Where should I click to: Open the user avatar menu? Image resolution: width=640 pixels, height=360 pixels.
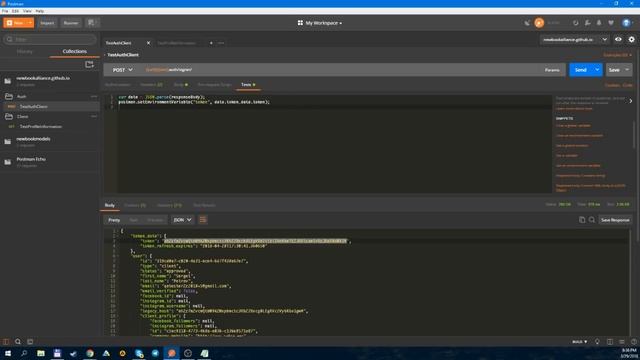(627, 23)
